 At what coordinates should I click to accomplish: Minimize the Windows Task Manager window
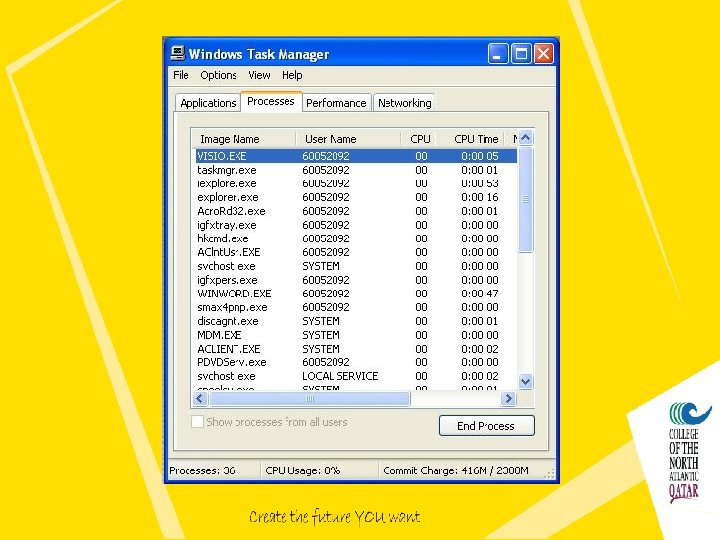click(x=498, y=54)
